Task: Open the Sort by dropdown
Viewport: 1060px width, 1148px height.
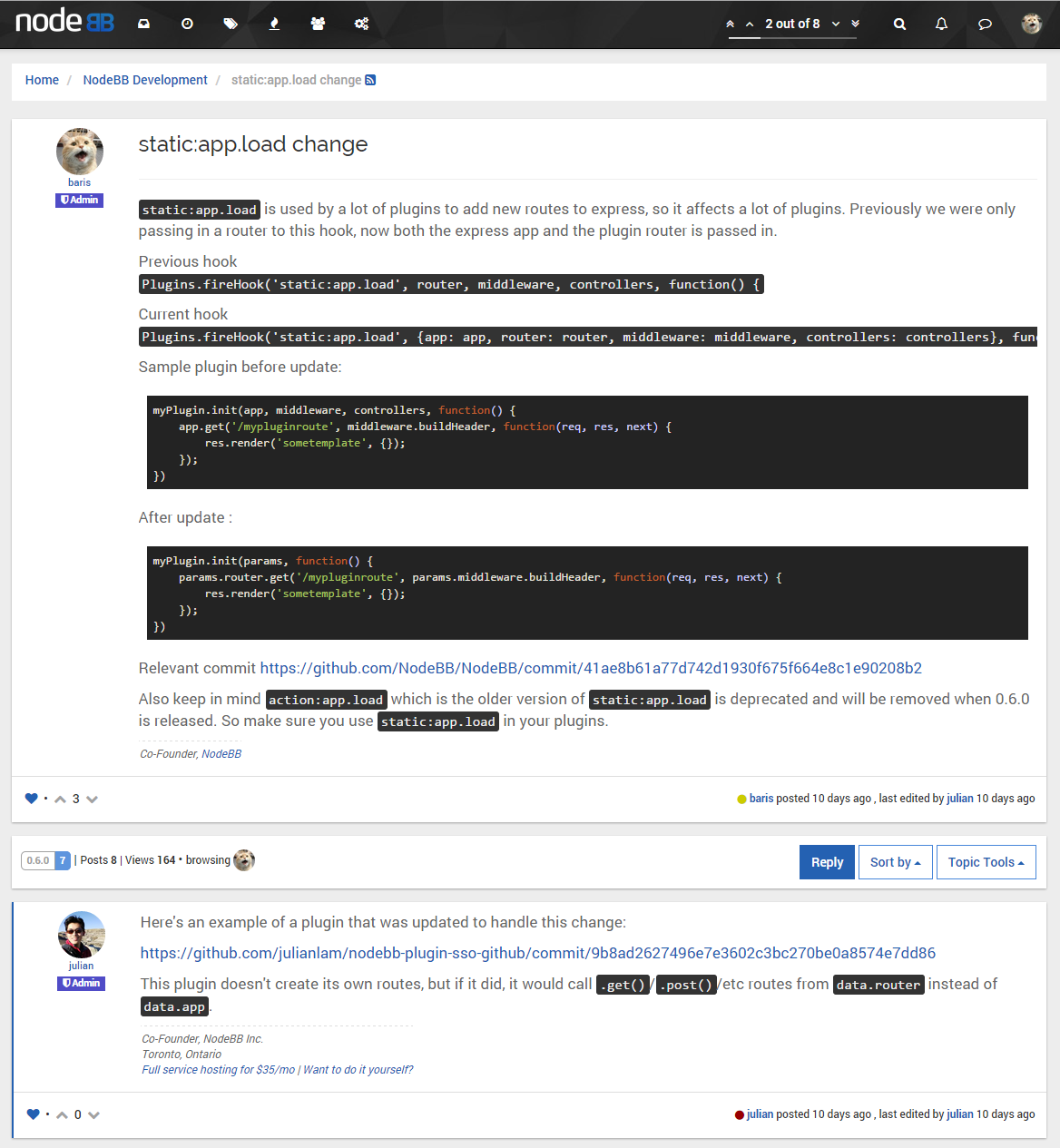Action: click(895, 861)
